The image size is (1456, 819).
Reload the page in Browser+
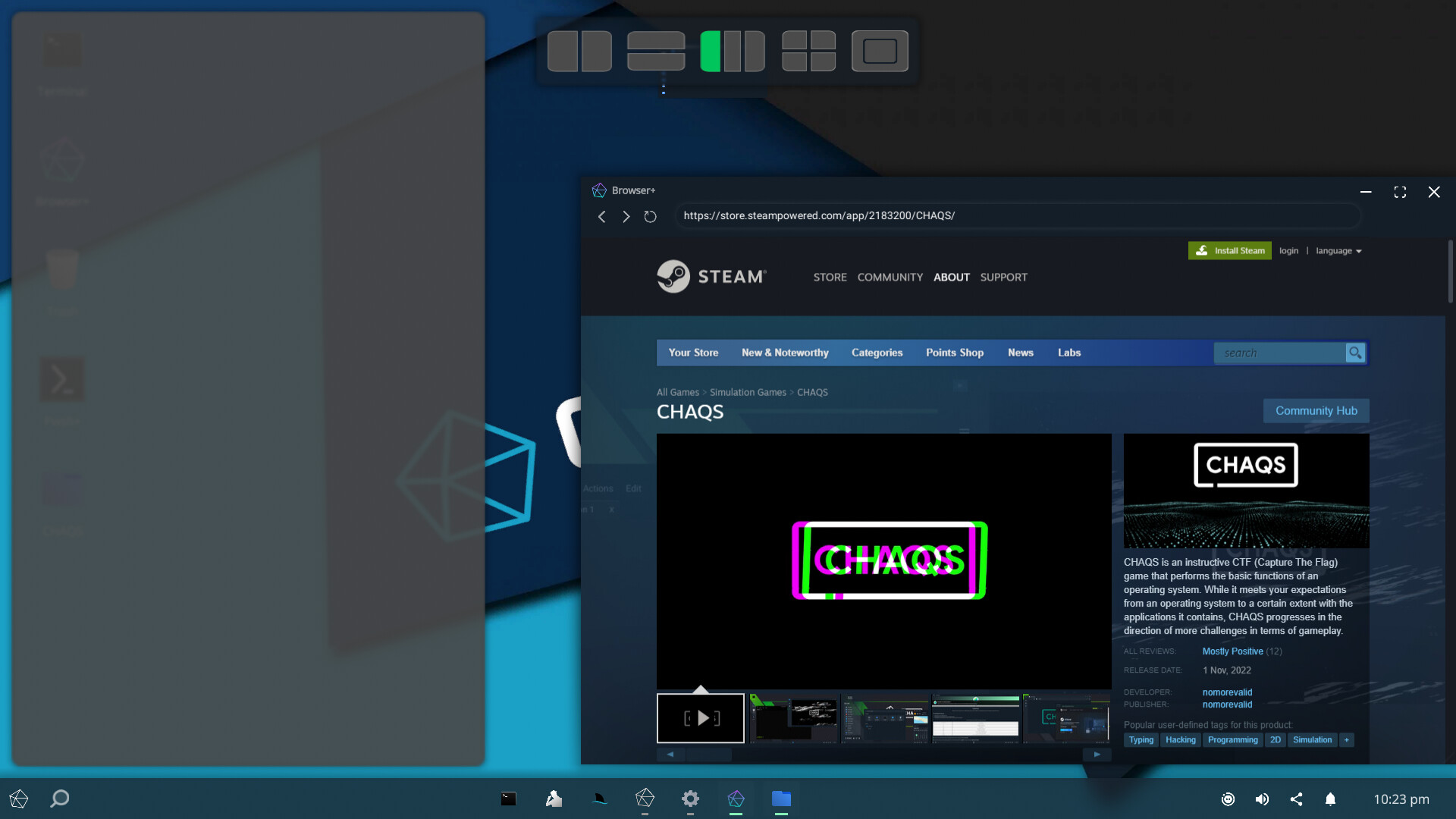coord(650,216)
